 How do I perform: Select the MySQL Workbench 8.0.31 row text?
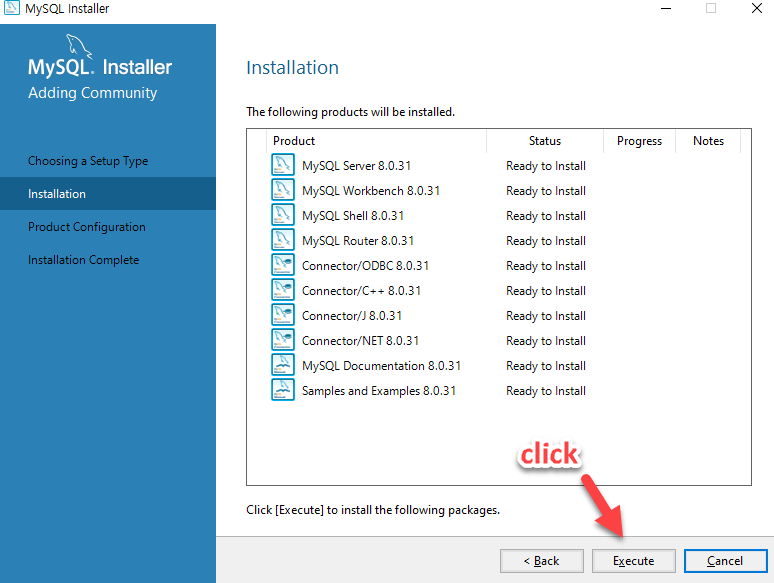pyautogui.click(x=371, y=191)
